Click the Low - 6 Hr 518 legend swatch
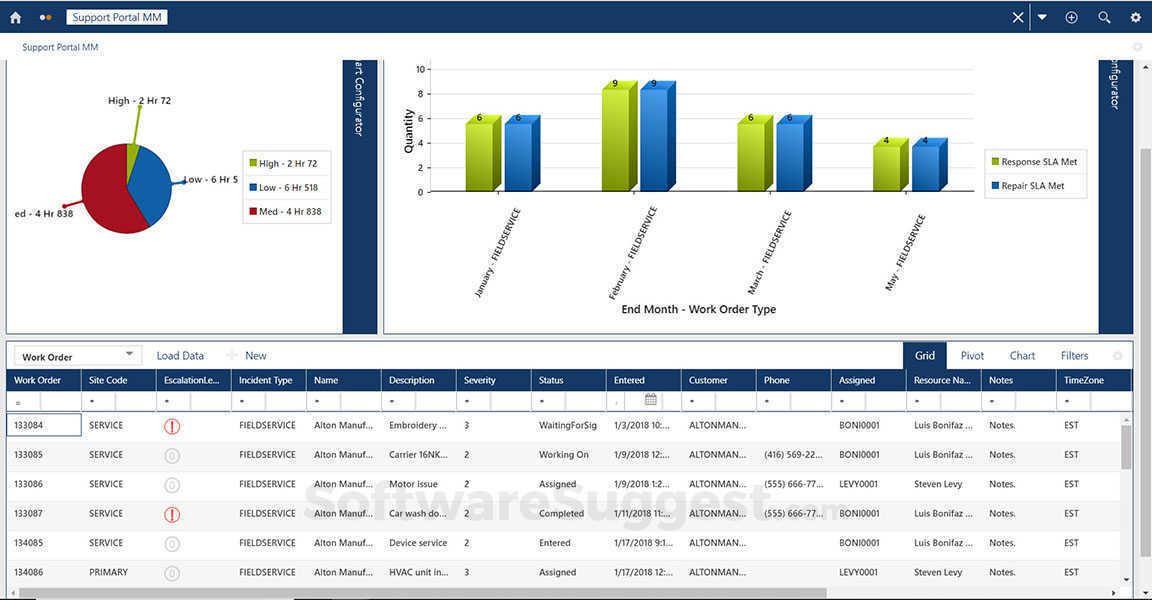The image size is (1152, 600). pos(253,187)
